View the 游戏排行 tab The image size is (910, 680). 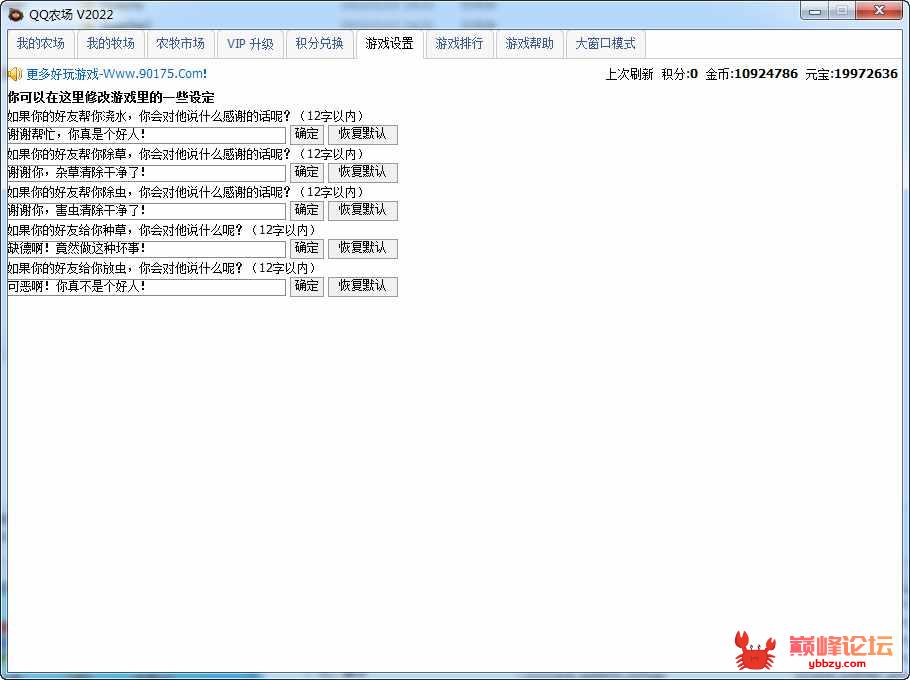[x=459, y=44]
